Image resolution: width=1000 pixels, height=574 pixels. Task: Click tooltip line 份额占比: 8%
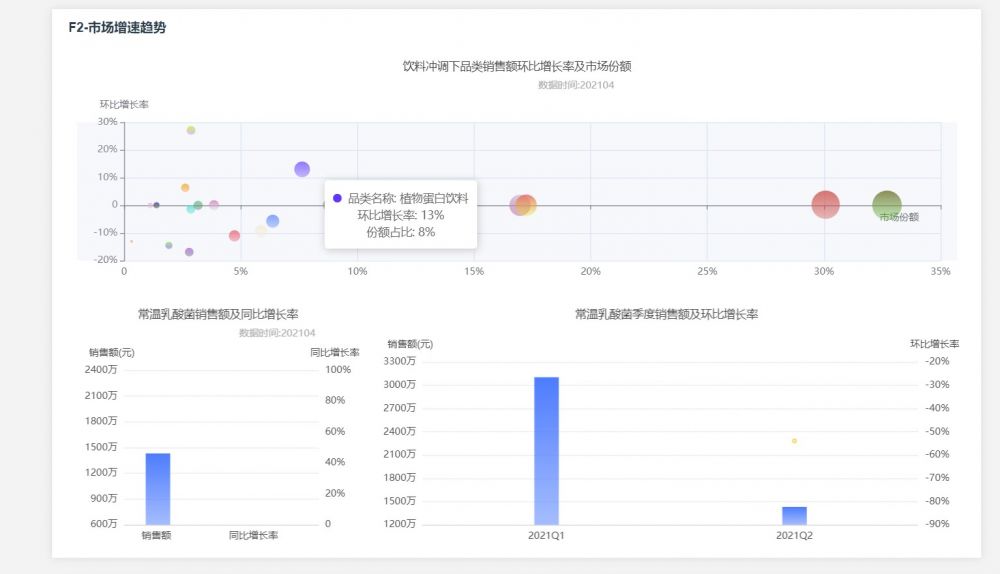click(x=401, y=232)
